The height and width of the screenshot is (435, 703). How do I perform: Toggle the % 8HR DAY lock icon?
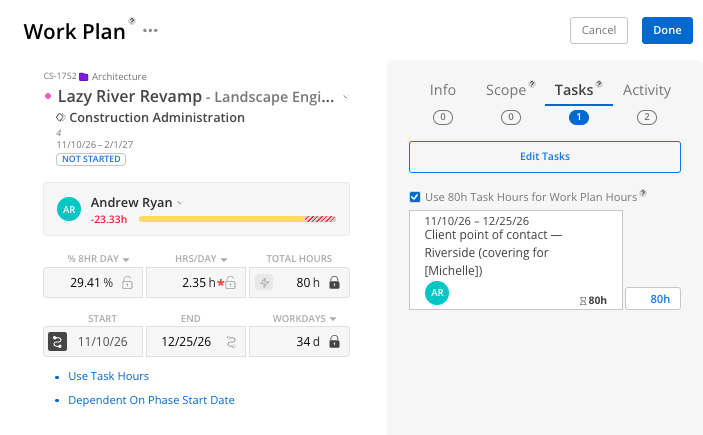(127, 283)
